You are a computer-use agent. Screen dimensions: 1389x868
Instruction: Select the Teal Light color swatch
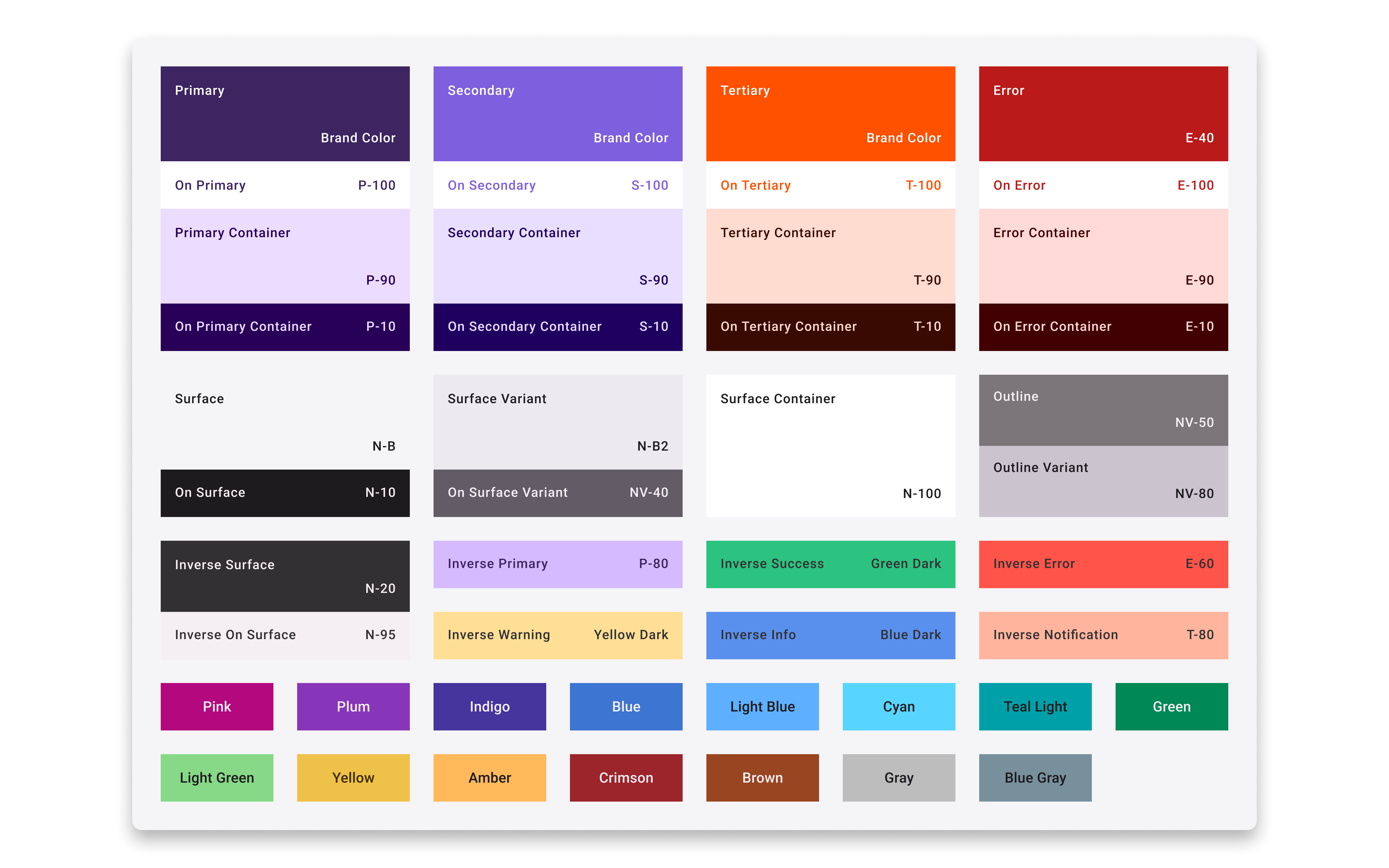click(1035, 707)
